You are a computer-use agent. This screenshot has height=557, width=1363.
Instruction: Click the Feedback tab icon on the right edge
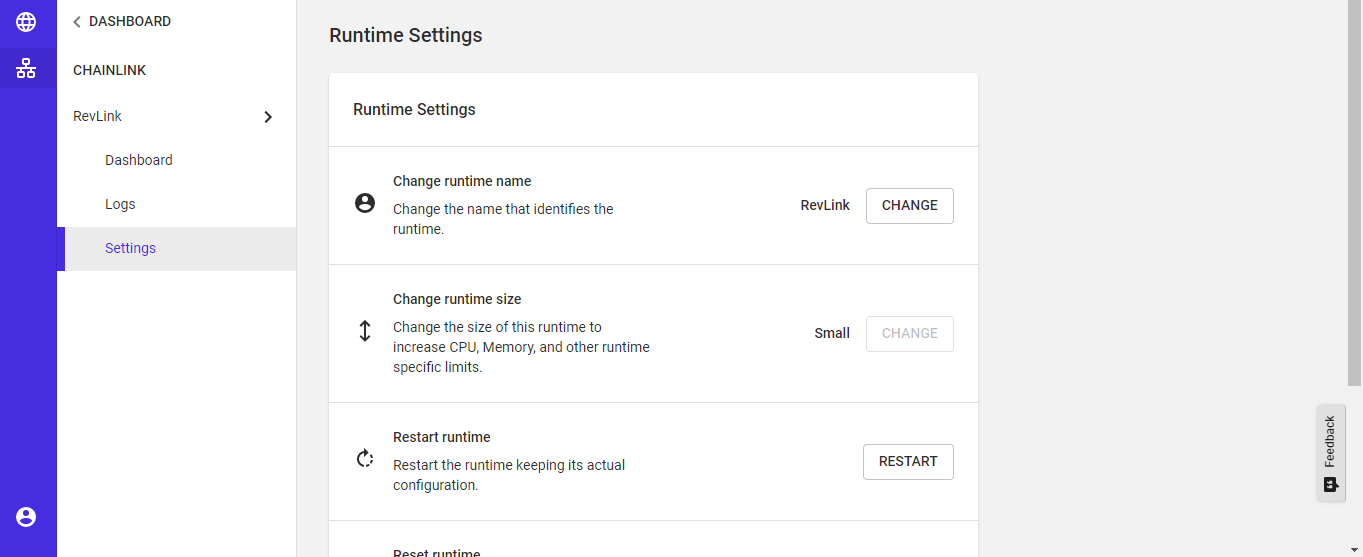tap(1330, 485)
